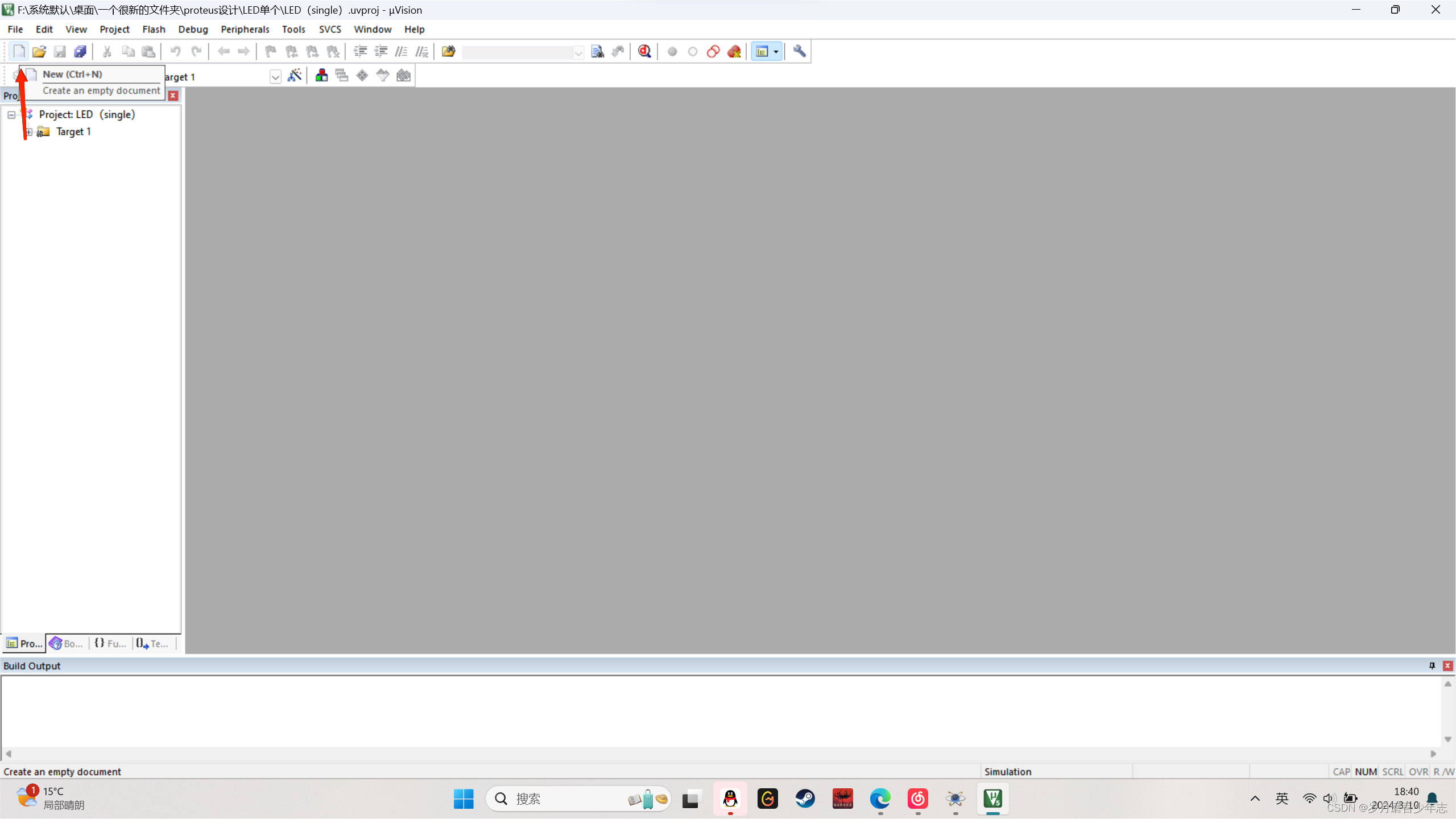This screenshot has height=819, width=1456.
Task: Insert a breakpoint with the filled circle icon
Action: (x=672, y=52)
